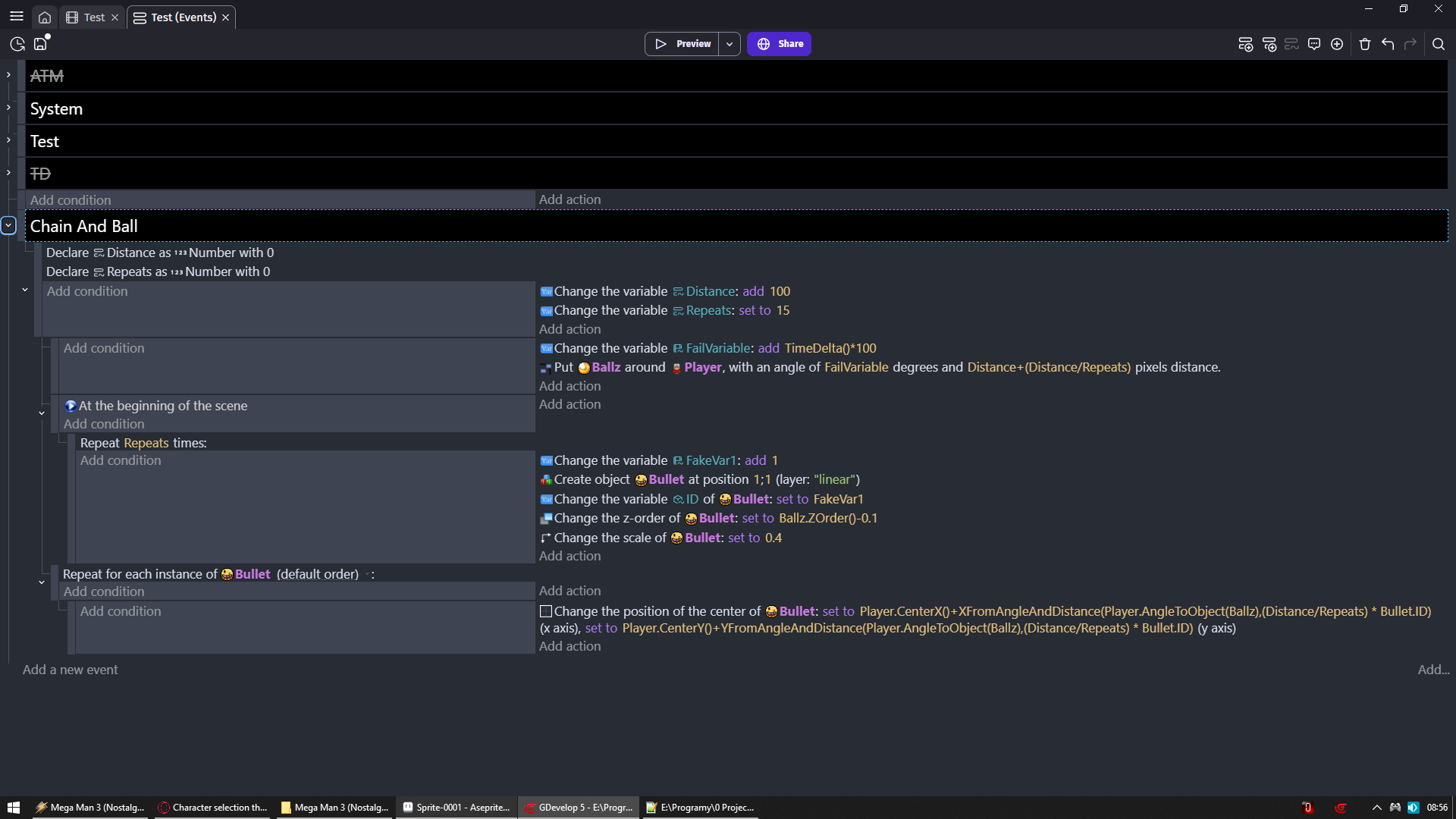Click the add sub-event toolbar icon

pyautogui.click(x=1269, y=44)
